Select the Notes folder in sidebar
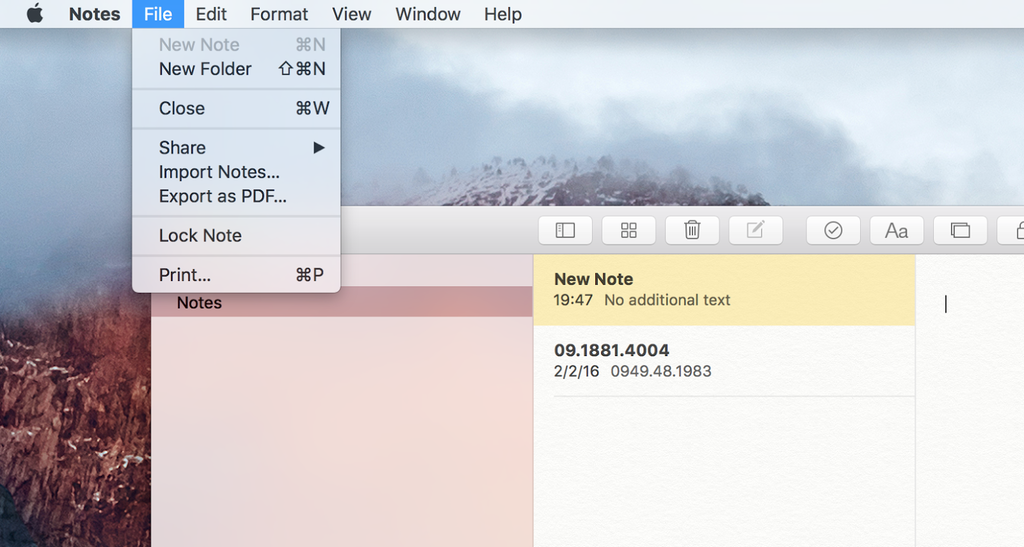The height and width of the screenshot is (547, 1024). (x=342, y=302)
